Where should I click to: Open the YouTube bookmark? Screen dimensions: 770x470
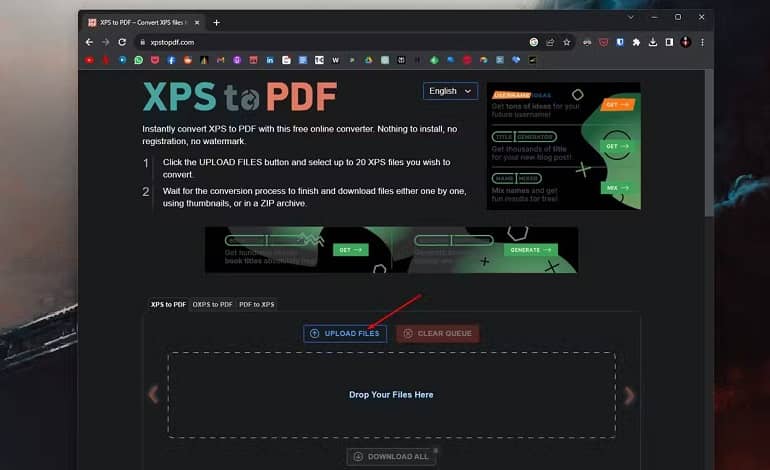[89, 60]
